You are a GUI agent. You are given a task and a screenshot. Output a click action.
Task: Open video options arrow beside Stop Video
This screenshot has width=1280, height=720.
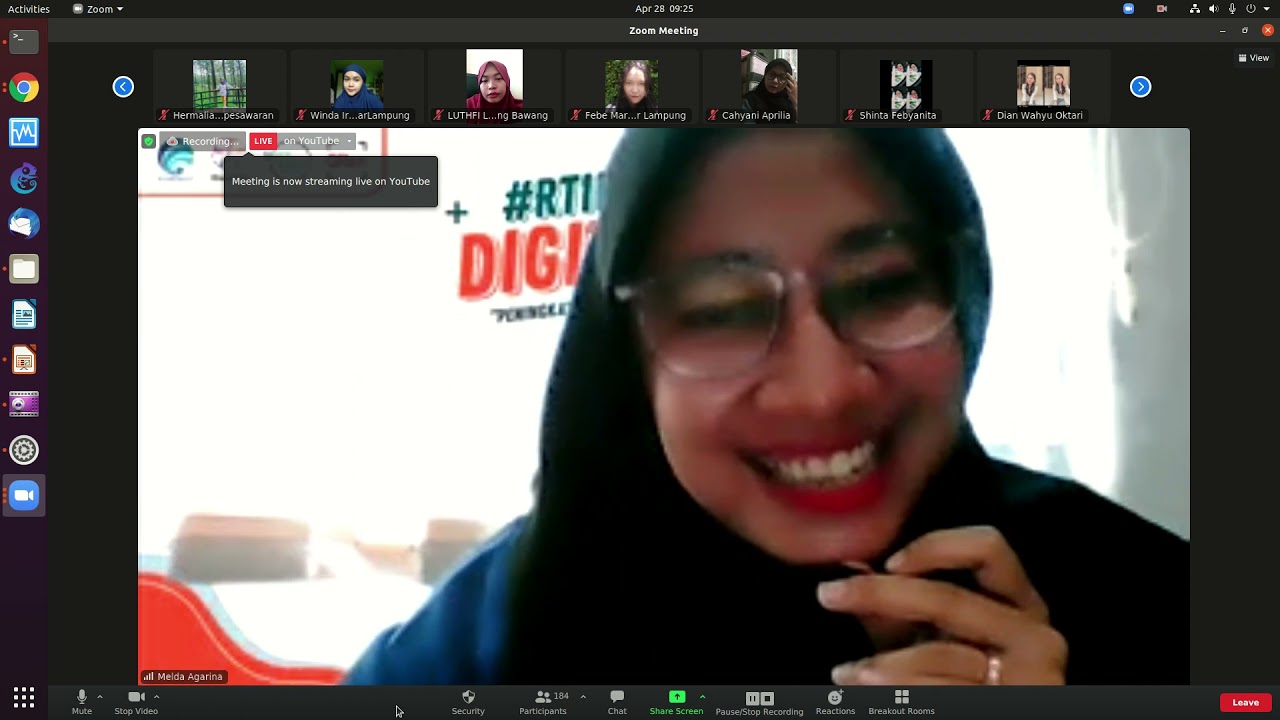tap(157, 697)
